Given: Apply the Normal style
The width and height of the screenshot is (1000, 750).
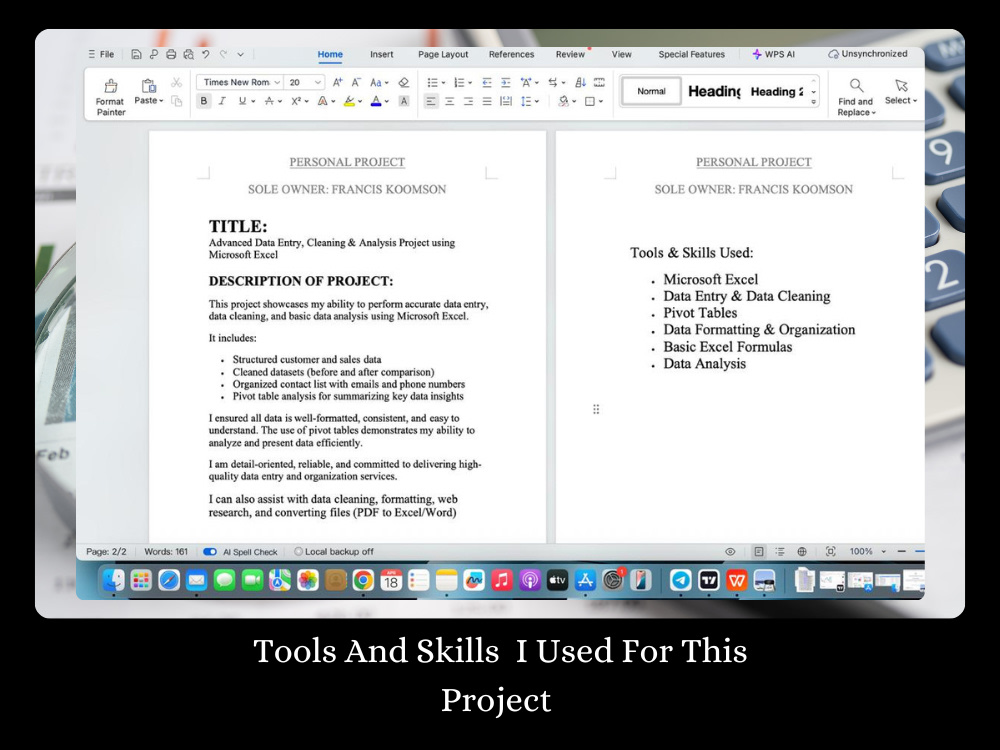Looking at the screenshot, I should point(651,91).
